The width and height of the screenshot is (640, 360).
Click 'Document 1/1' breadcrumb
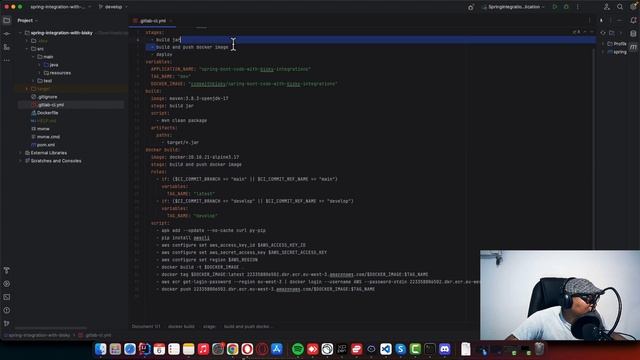146,327
